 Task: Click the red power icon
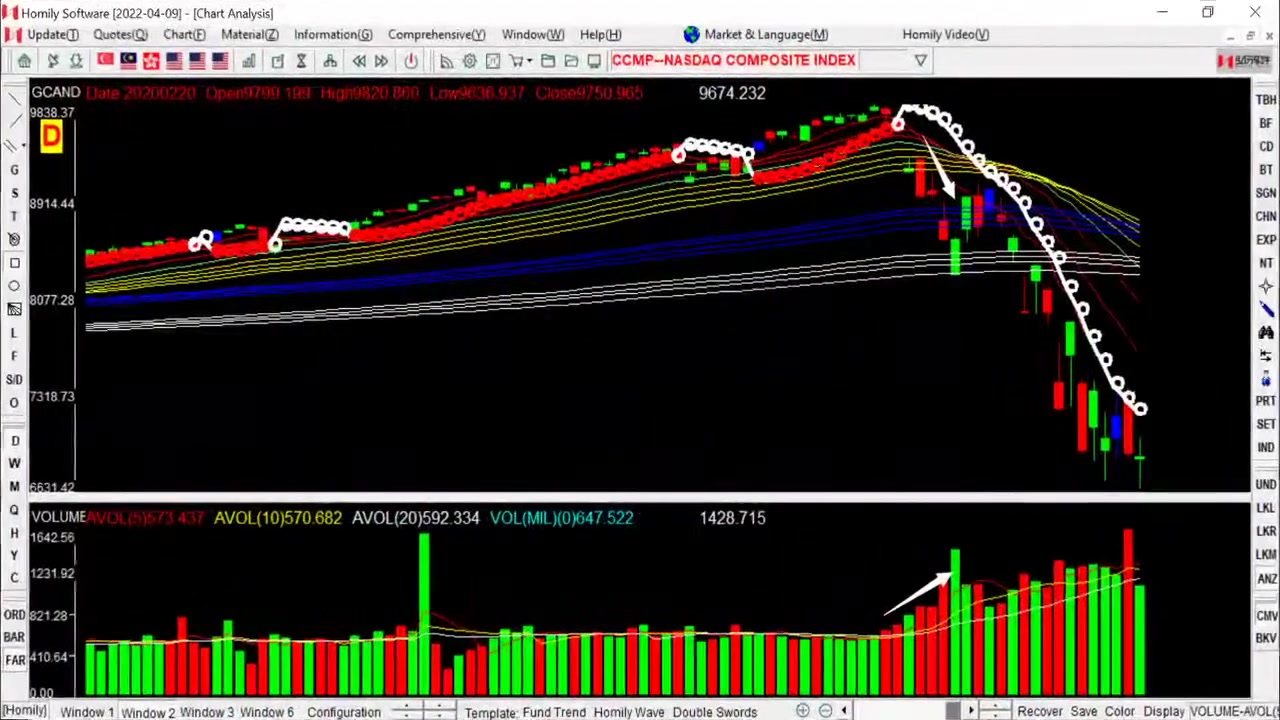[411, 61]
